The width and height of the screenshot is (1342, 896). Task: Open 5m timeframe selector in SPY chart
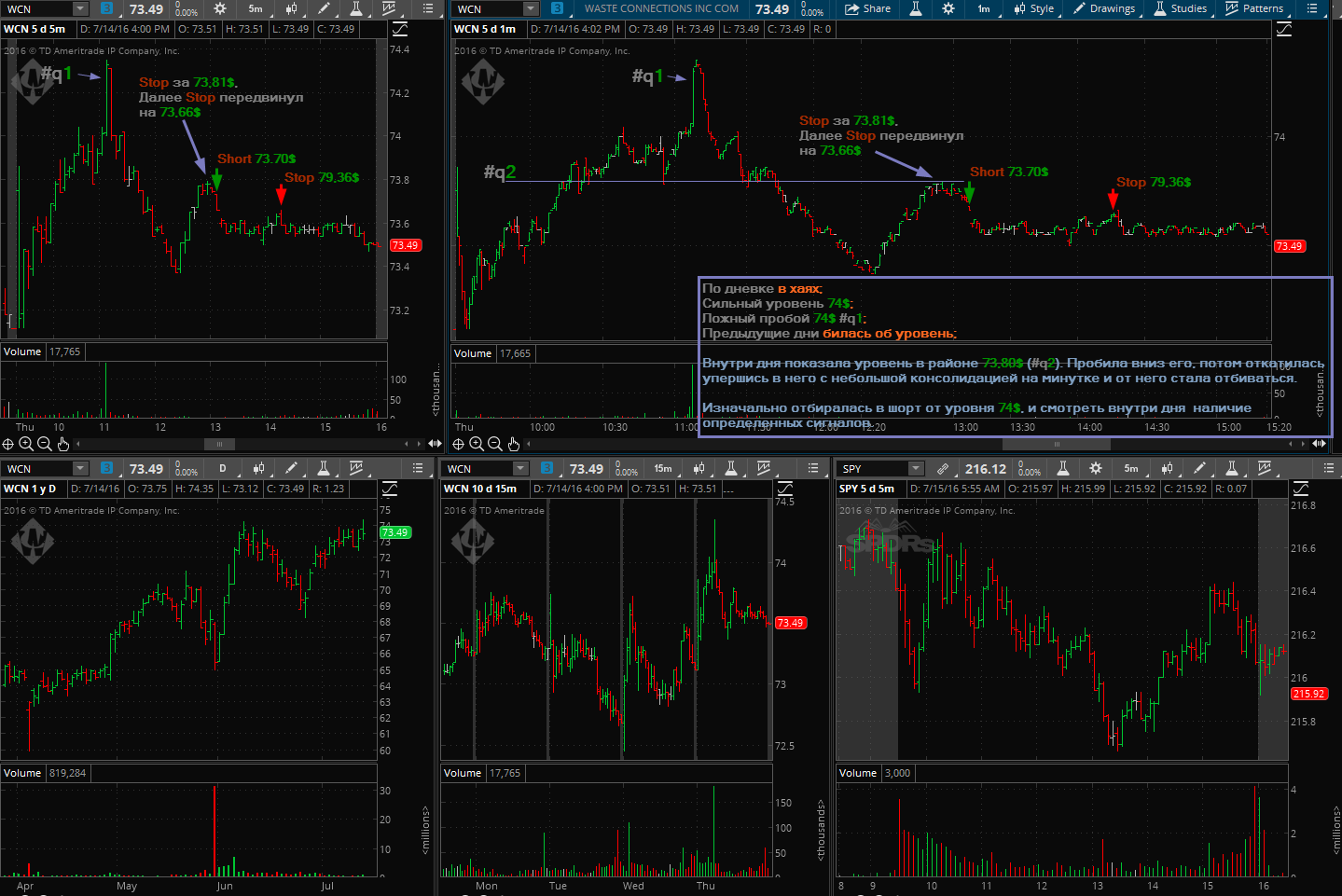click(1131, 468)
